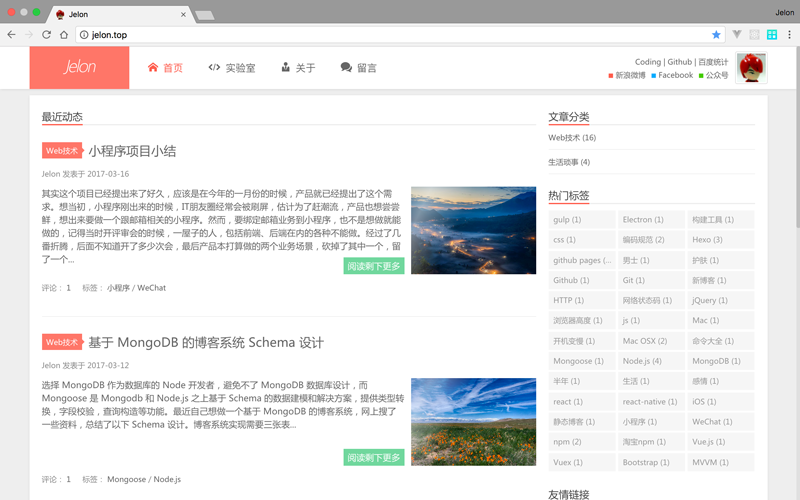This screenshot has height=500, width=800.
Task: Open a new tab next to Jelon tab
Action: tap(204, 15)
